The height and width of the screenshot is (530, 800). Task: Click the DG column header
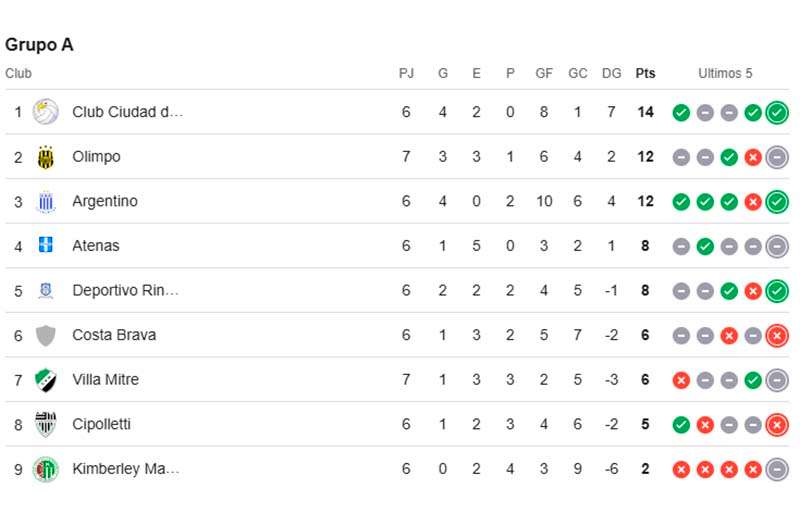(611, 73)
